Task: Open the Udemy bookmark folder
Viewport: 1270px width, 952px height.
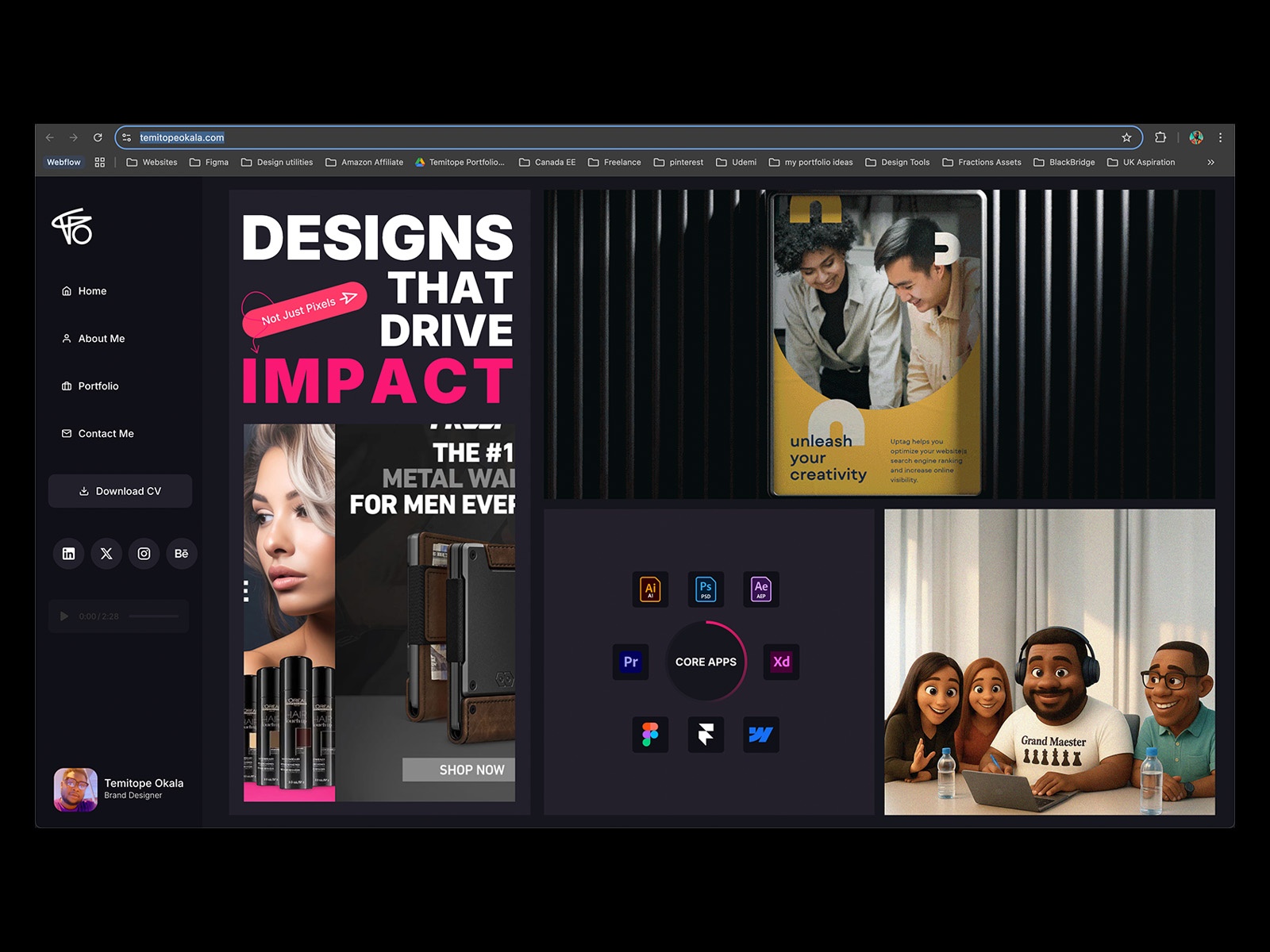Action: [736, 162]
